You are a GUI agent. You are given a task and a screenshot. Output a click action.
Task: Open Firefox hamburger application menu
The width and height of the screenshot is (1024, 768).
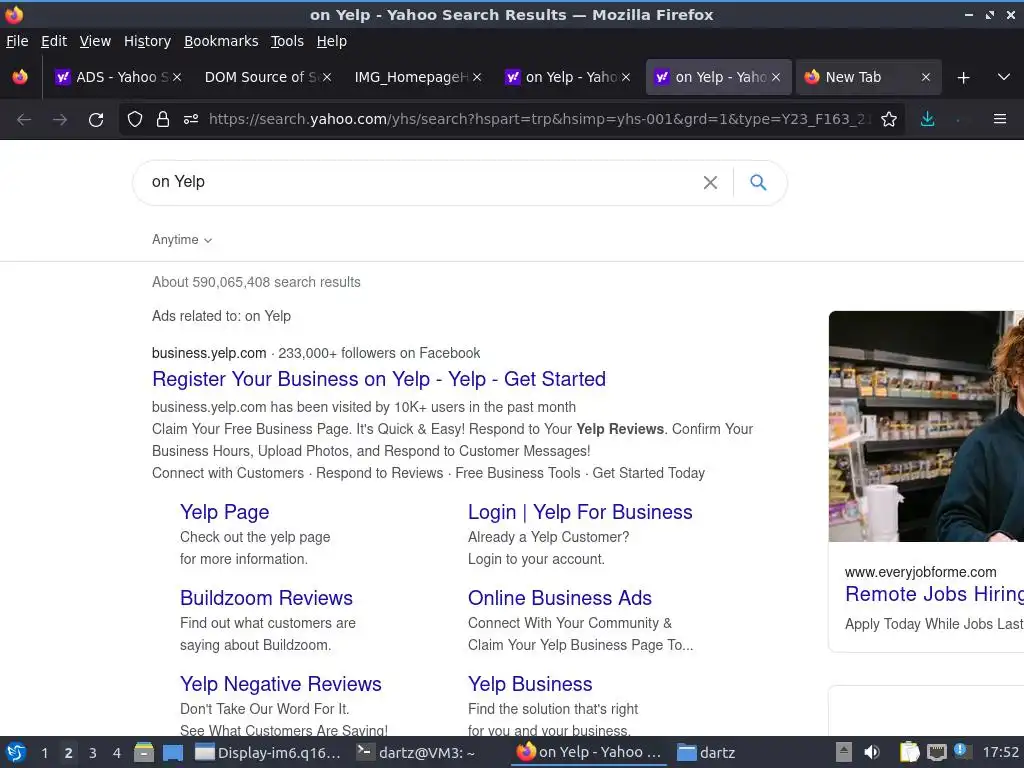pyautogui.click(x=1000, y=120)
